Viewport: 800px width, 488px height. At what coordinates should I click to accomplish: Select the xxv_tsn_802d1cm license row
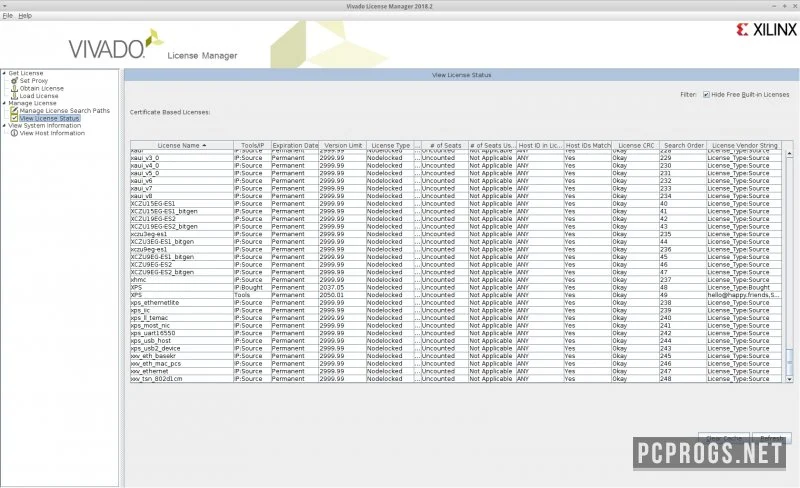pyautogui.click(x=456, y=379)
